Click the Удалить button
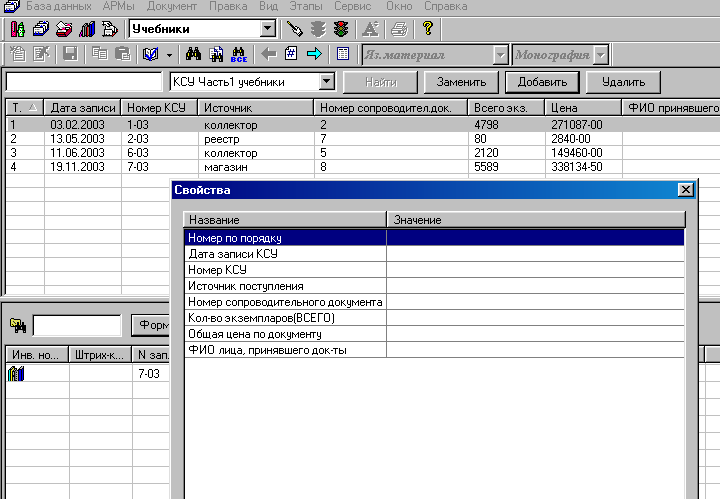The image size is (720, 499). 624,82
